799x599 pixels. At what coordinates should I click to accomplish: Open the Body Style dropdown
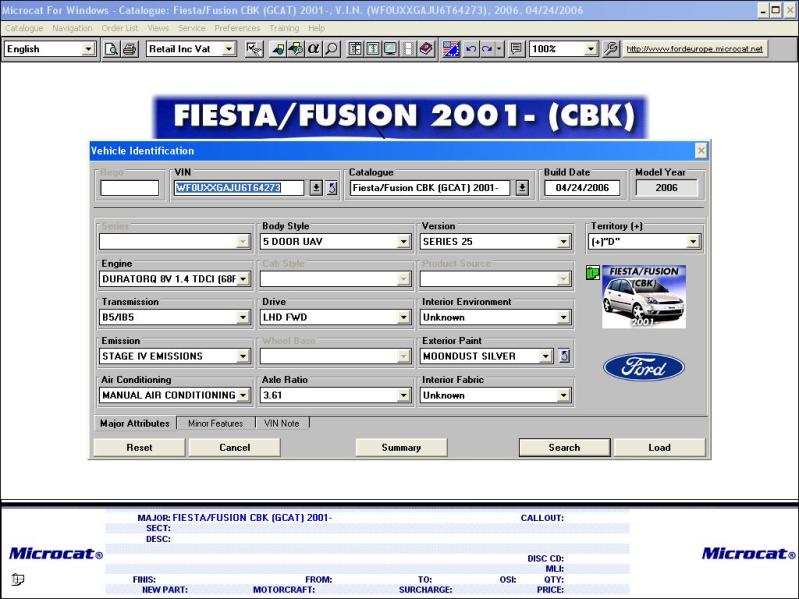[404, 241]
